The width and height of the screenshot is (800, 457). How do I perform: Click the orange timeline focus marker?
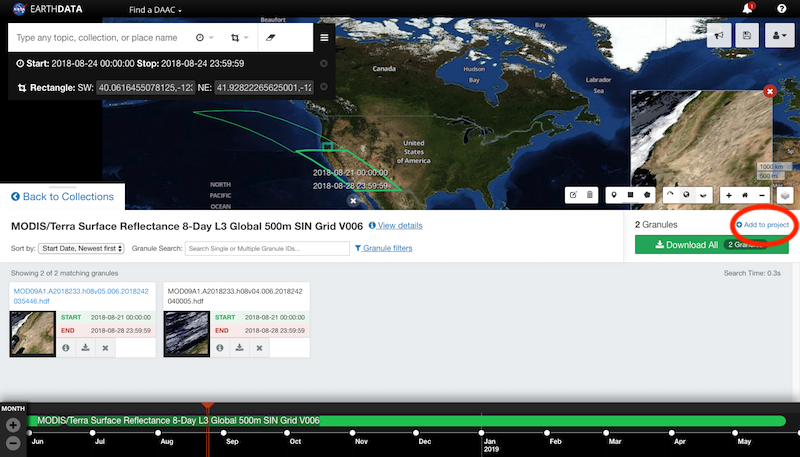coord(208,406)
